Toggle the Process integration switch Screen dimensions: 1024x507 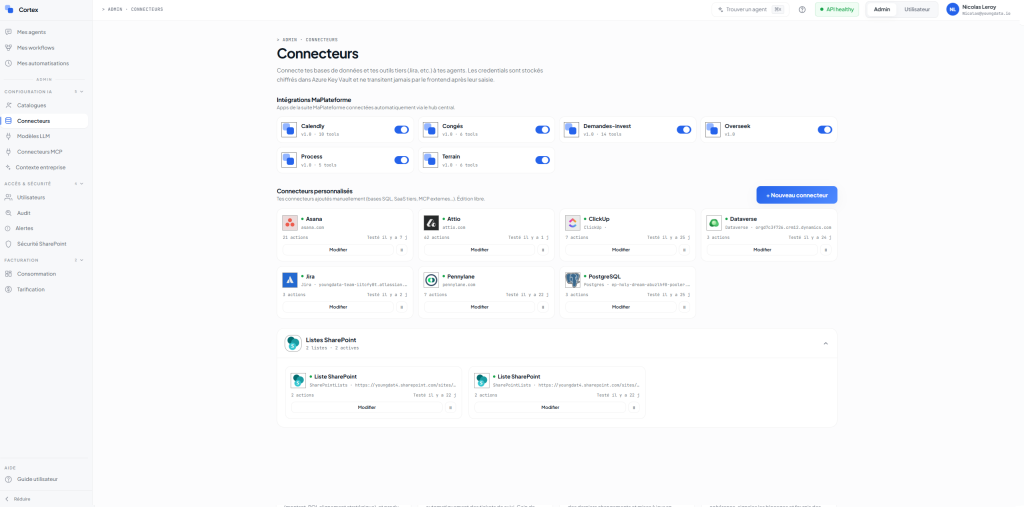coord(401,160)
